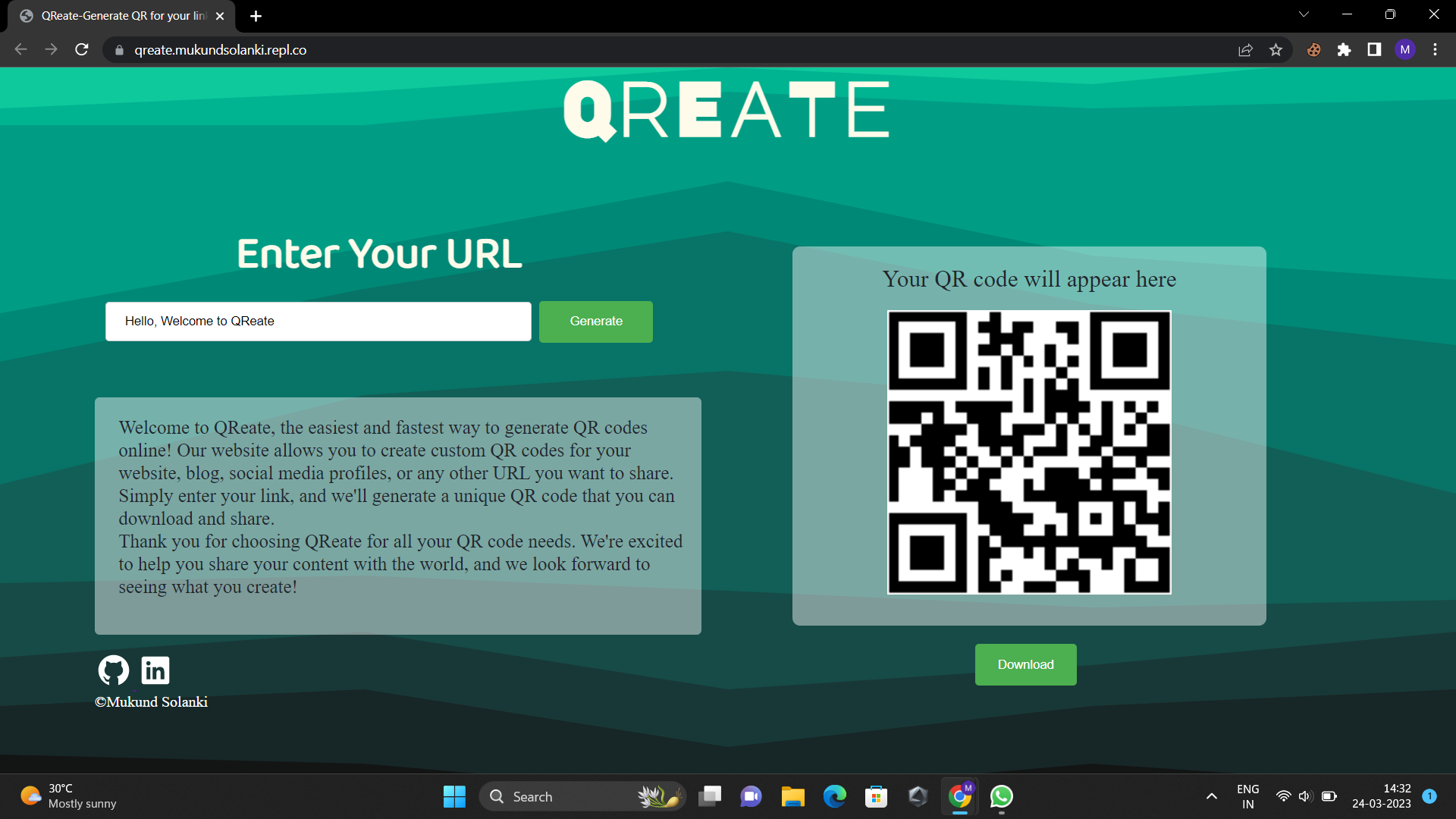Reload the QReate page

coord(81,49)
